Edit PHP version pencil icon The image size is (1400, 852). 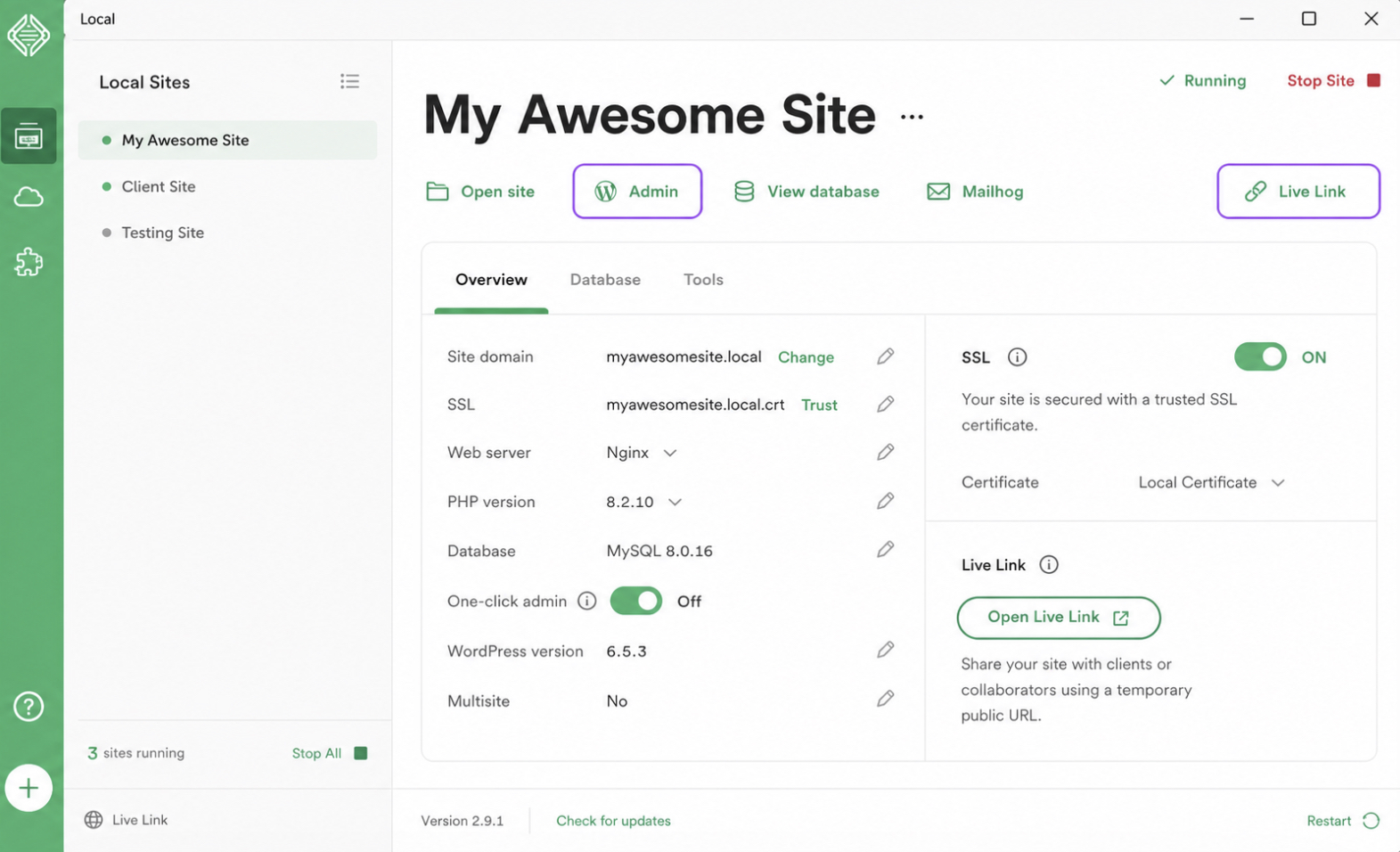tap(885, 501)
